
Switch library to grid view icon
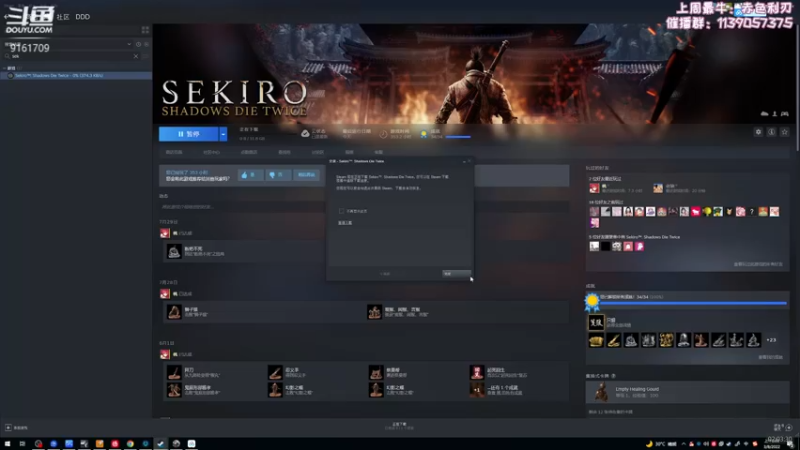(145, 30)
